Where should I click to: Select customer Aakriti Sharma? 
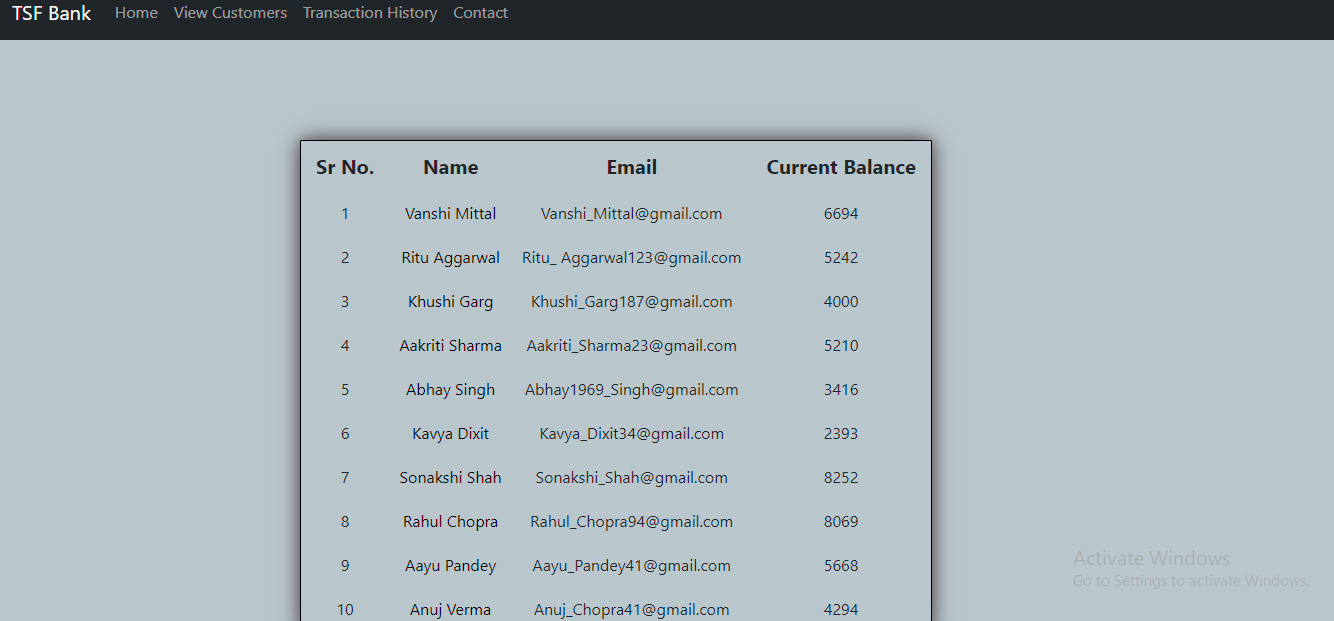(450, 345)
